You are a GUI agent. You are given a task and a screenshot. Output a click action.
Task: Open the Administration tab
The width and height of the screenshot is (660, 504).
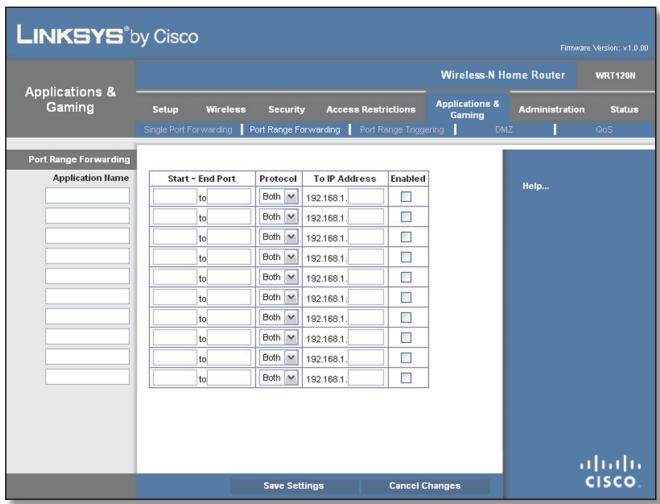pos(551,109)
